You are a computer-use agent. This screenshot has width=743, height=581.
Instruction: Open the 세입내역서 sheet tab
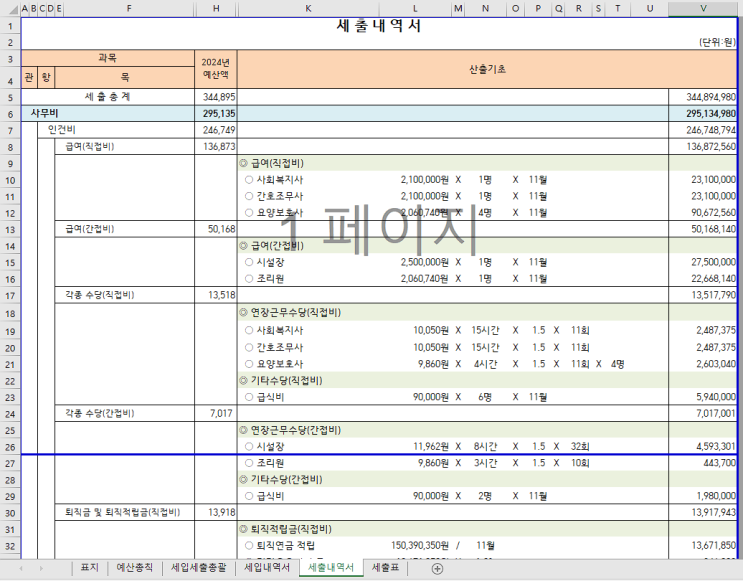pos(267,567)
